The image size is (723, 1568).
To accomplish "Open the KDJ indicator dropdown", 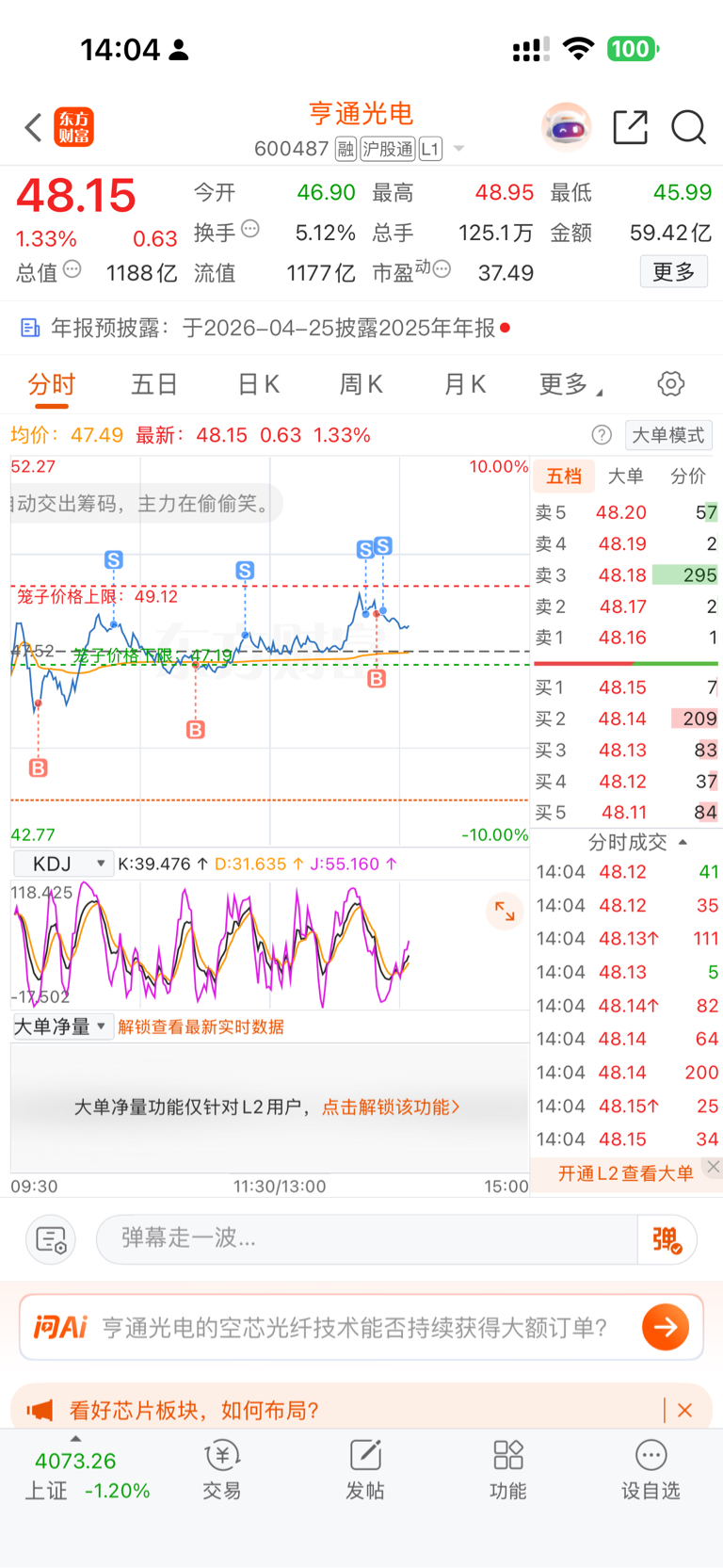I will (x=62, y=864).
